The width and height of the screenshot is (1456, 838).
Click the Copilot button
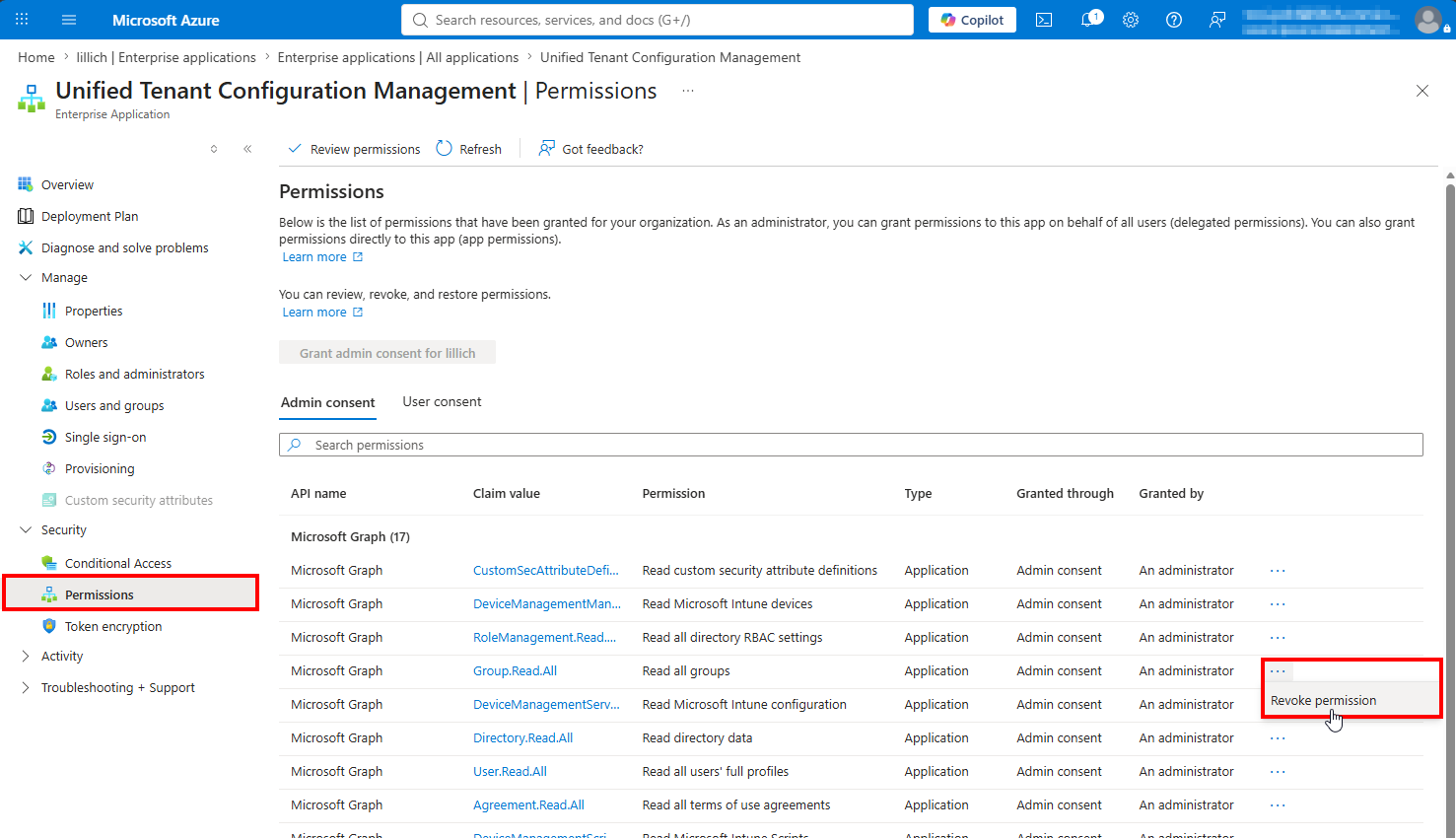(972, 20)
